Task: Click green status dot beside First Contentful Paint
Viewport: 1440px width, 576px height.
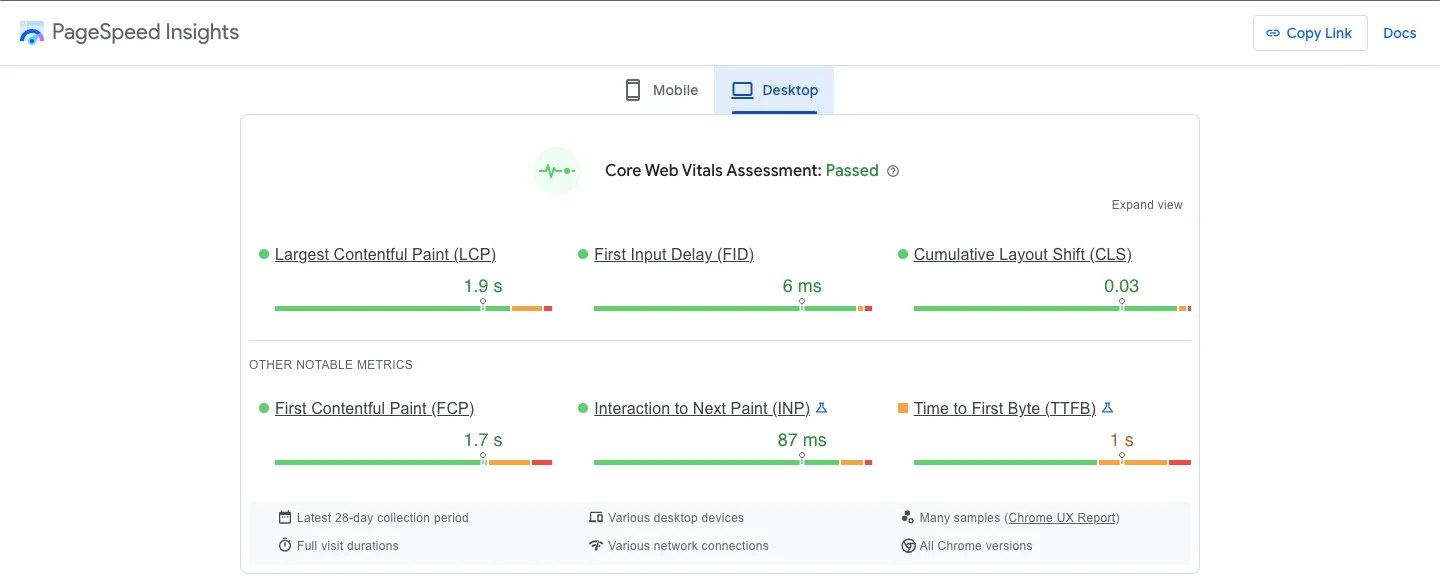Action: tap(264, 409)
